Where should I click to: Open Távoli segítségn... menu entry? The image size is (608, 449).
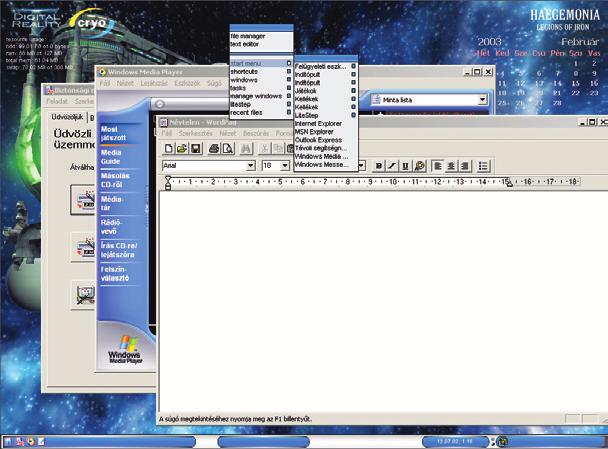click(x=325, y=148)
